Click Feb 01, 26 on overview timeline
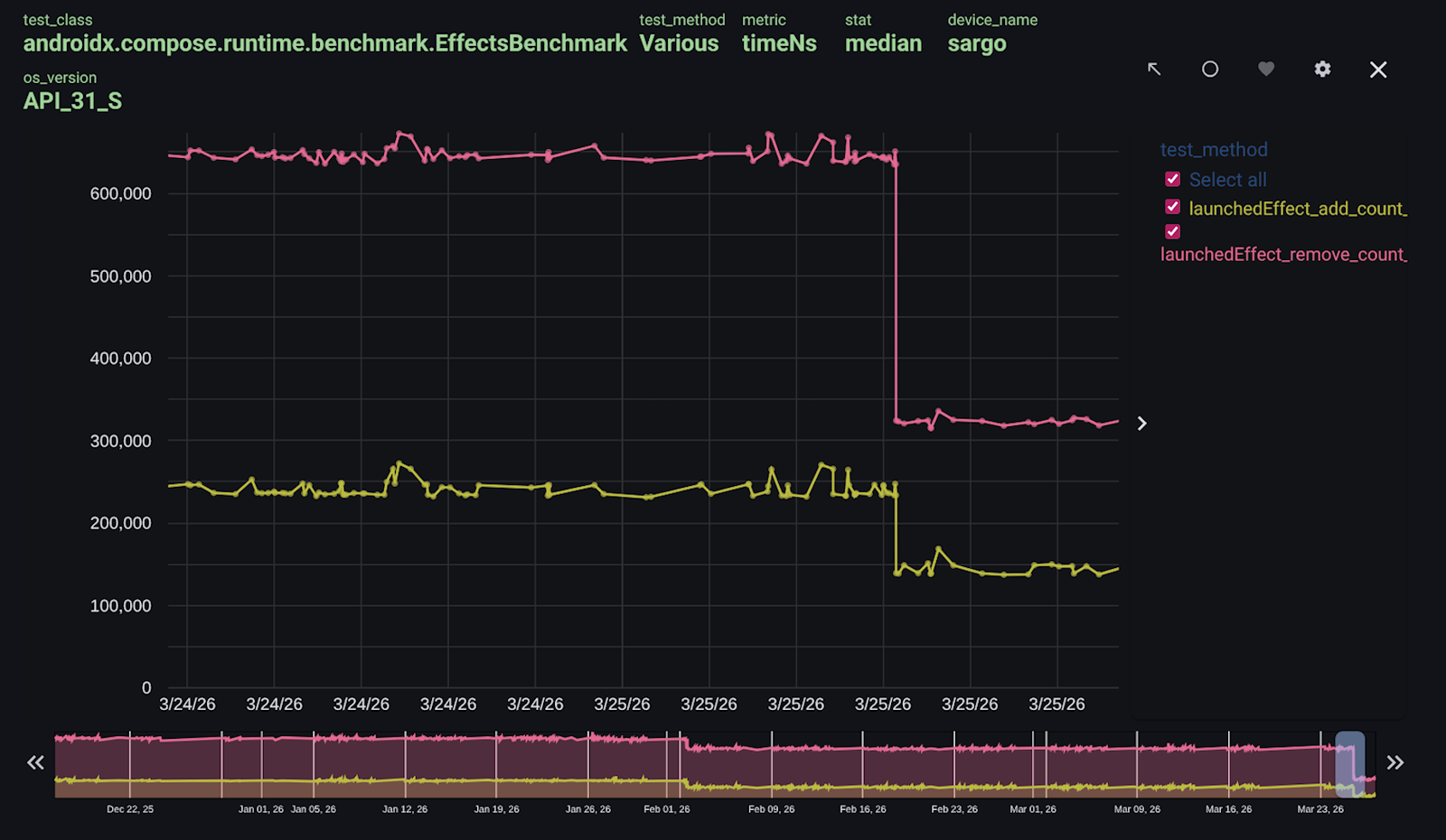Viewport: 1446px width, 840px height. point(666,809)
